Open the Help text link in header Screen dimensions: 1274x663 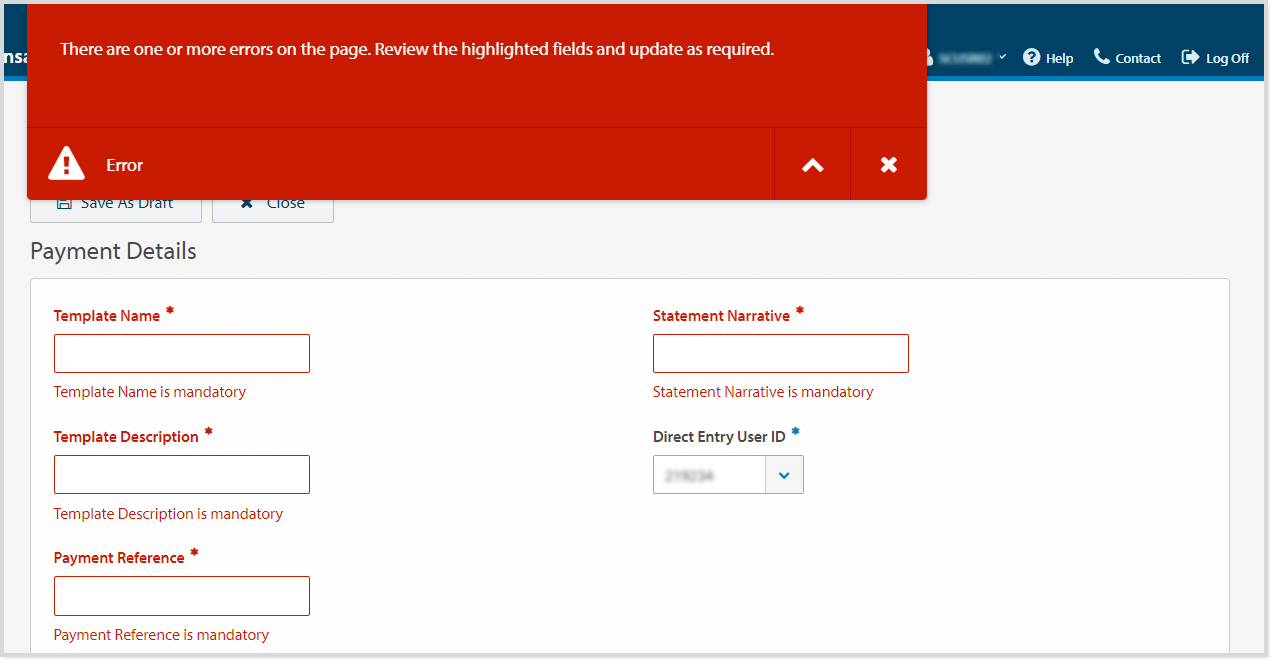[x=1059, y=58]
